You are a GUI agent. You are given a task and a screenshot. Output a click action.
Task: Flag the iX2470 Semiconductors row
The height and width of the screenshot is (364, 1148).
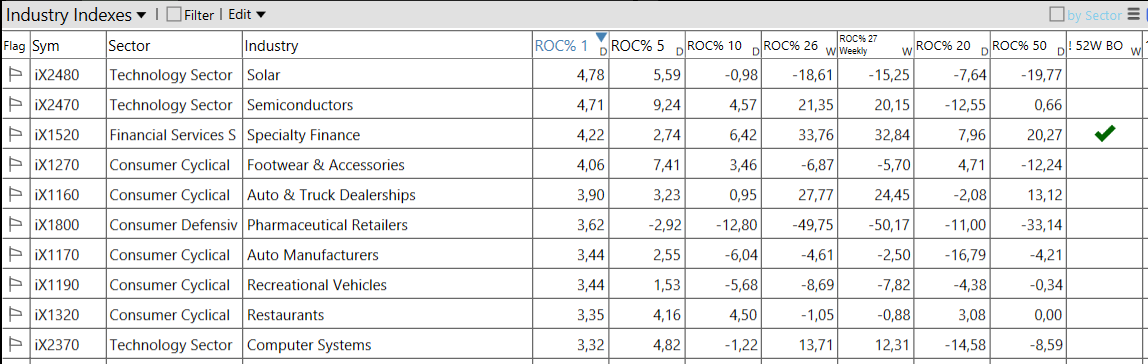[14, 105]
